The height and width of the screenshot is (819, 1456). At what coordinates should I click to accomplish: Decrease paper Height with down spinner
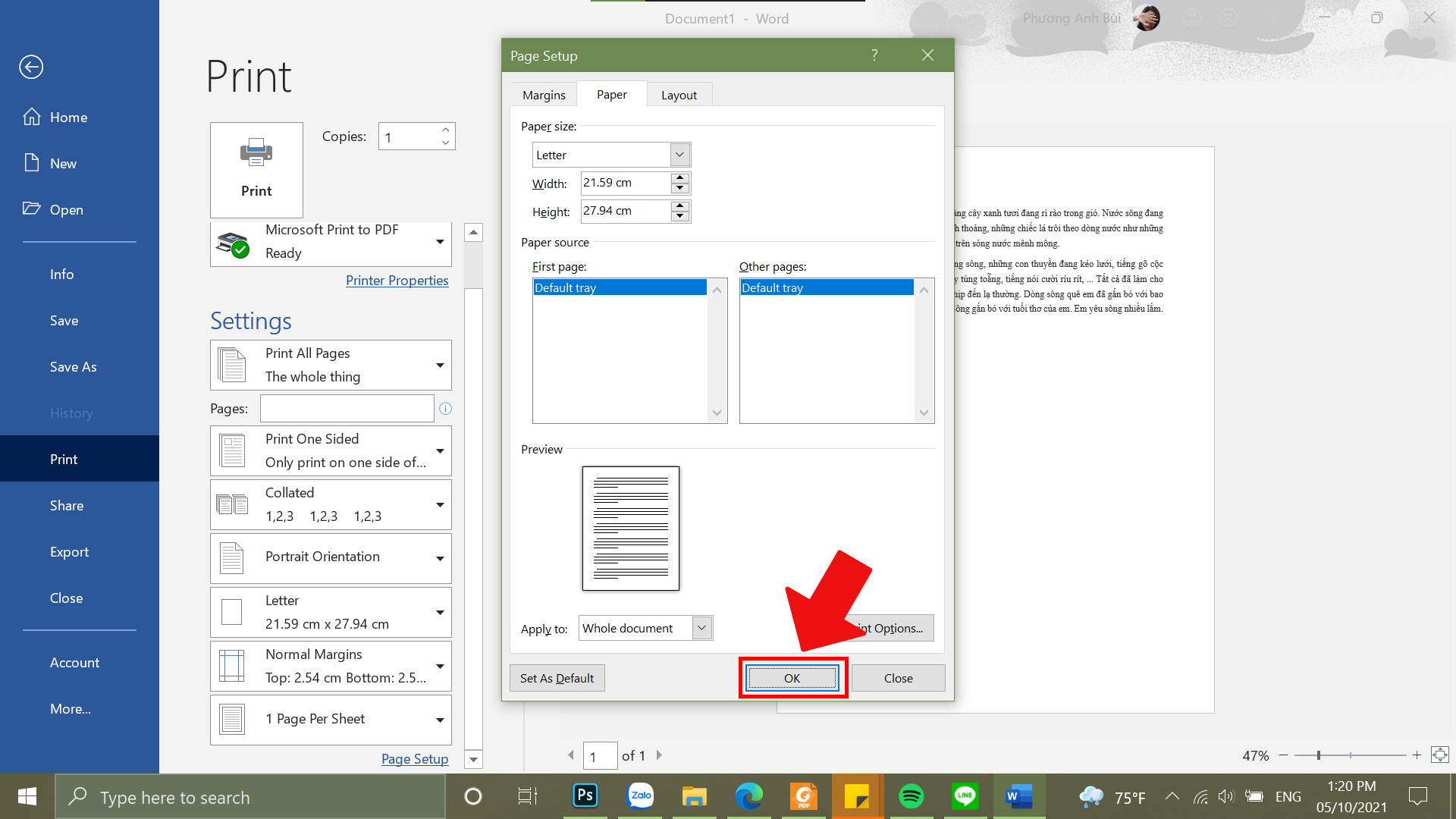680,216
